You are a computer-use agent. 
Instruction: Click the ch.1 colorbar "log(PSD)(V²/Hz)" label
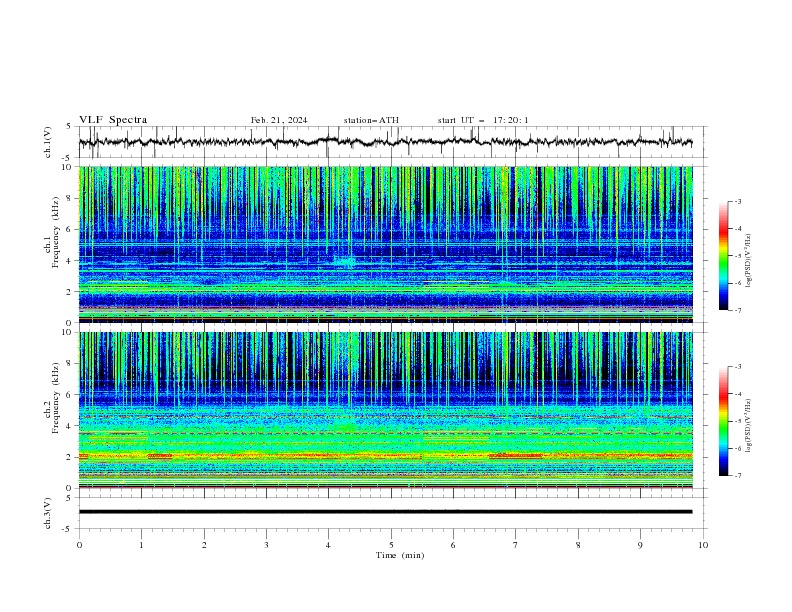click(749, 261)
